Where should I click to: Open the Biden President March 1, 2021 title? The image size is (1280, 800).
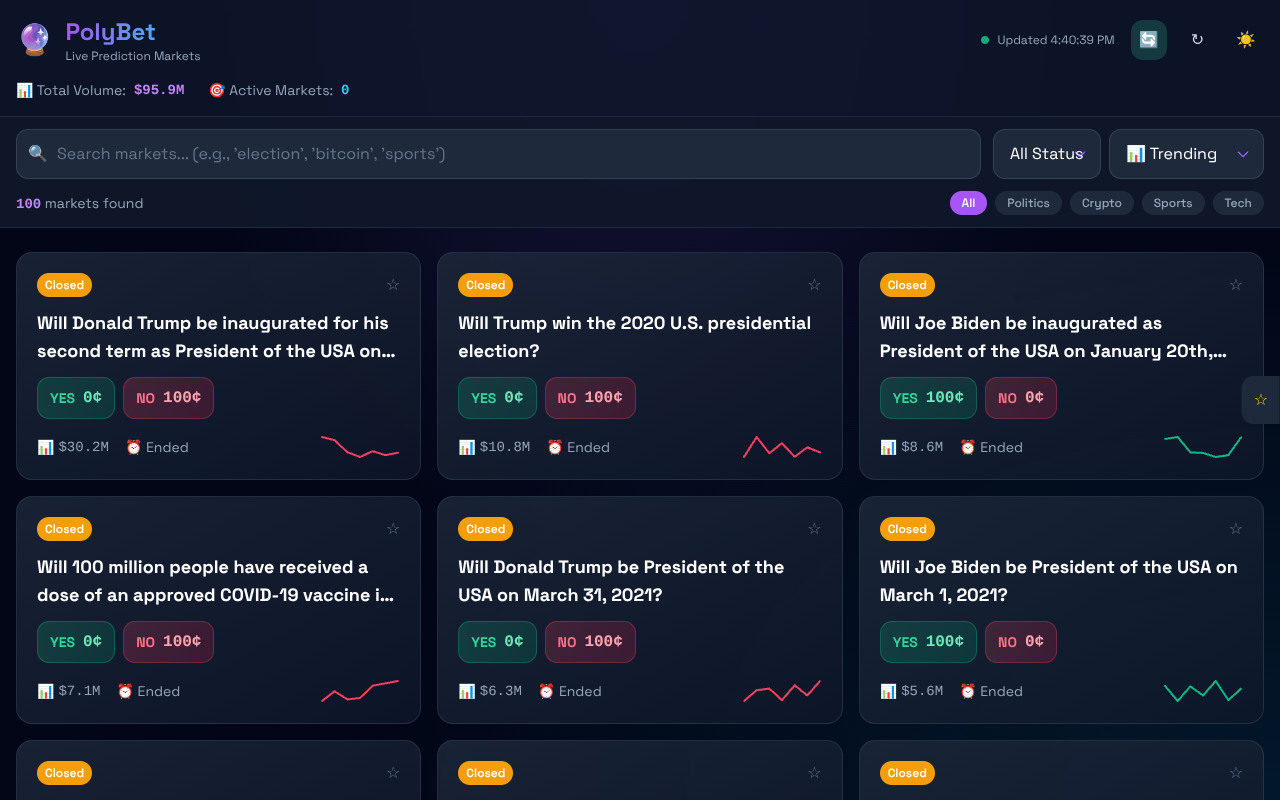(x=1059, y=581)
